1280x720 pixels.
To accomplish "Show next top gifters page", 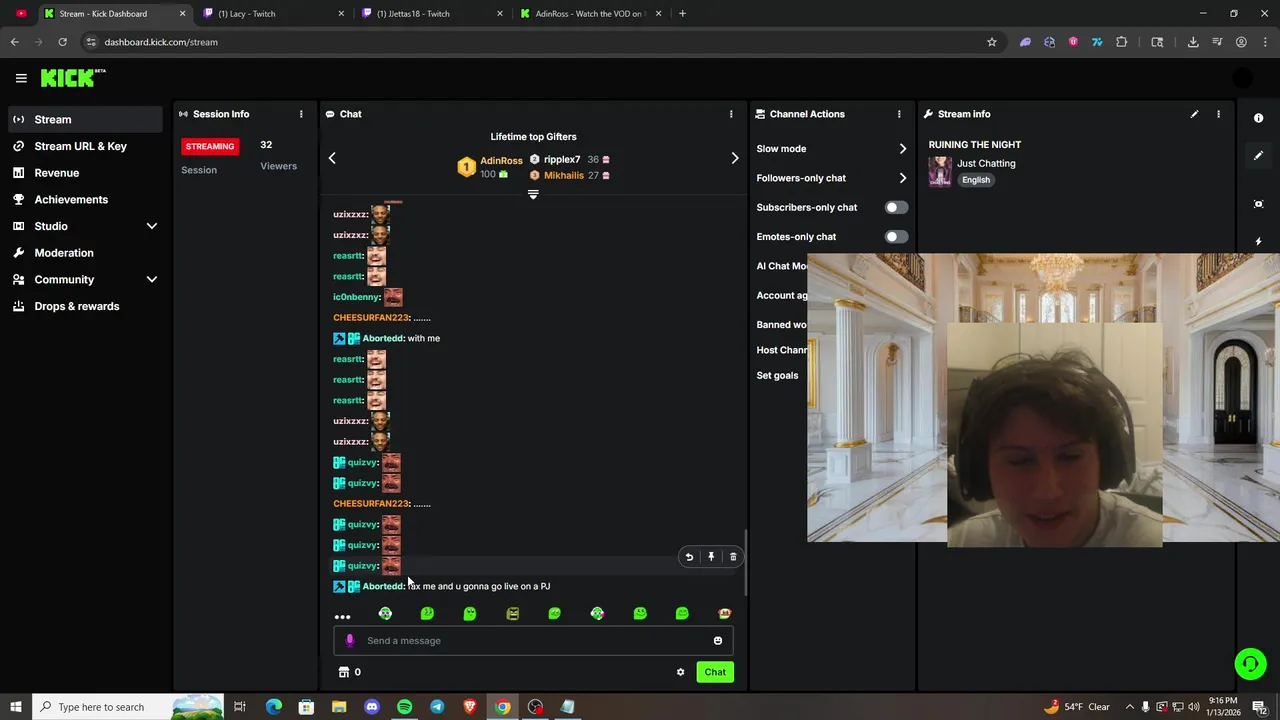I will [x=735, y=158].
